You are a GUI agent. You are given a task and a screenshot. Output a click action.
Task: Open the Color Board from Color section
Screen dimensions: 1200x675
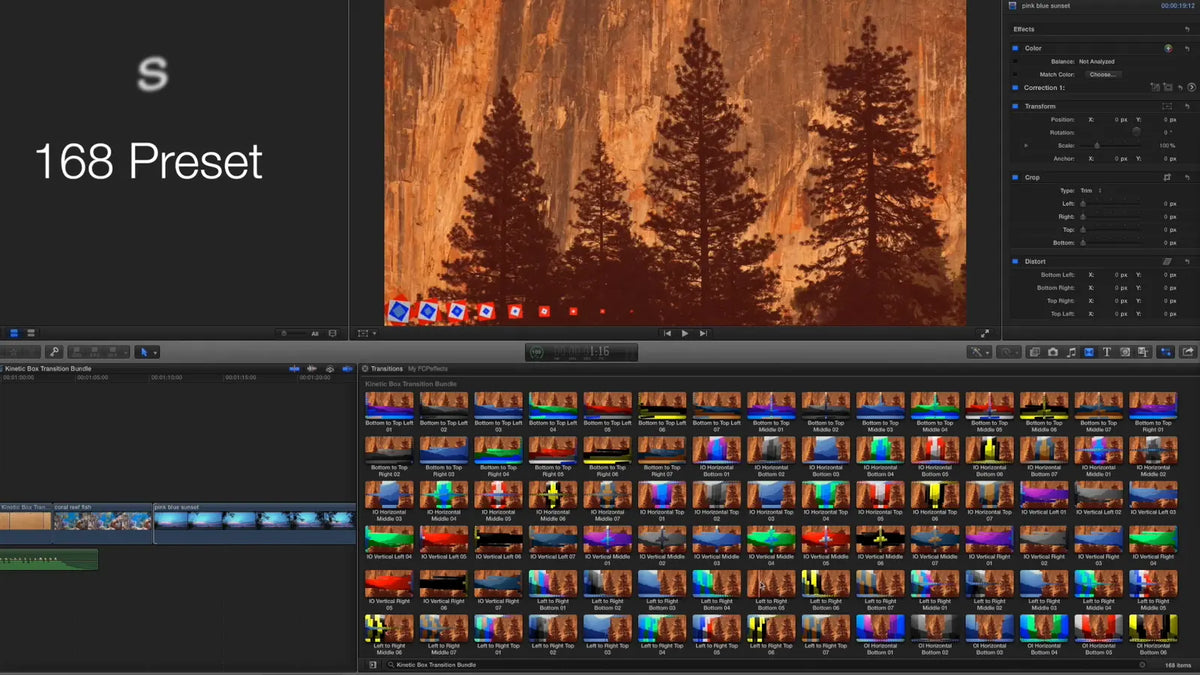[1168, 49]
